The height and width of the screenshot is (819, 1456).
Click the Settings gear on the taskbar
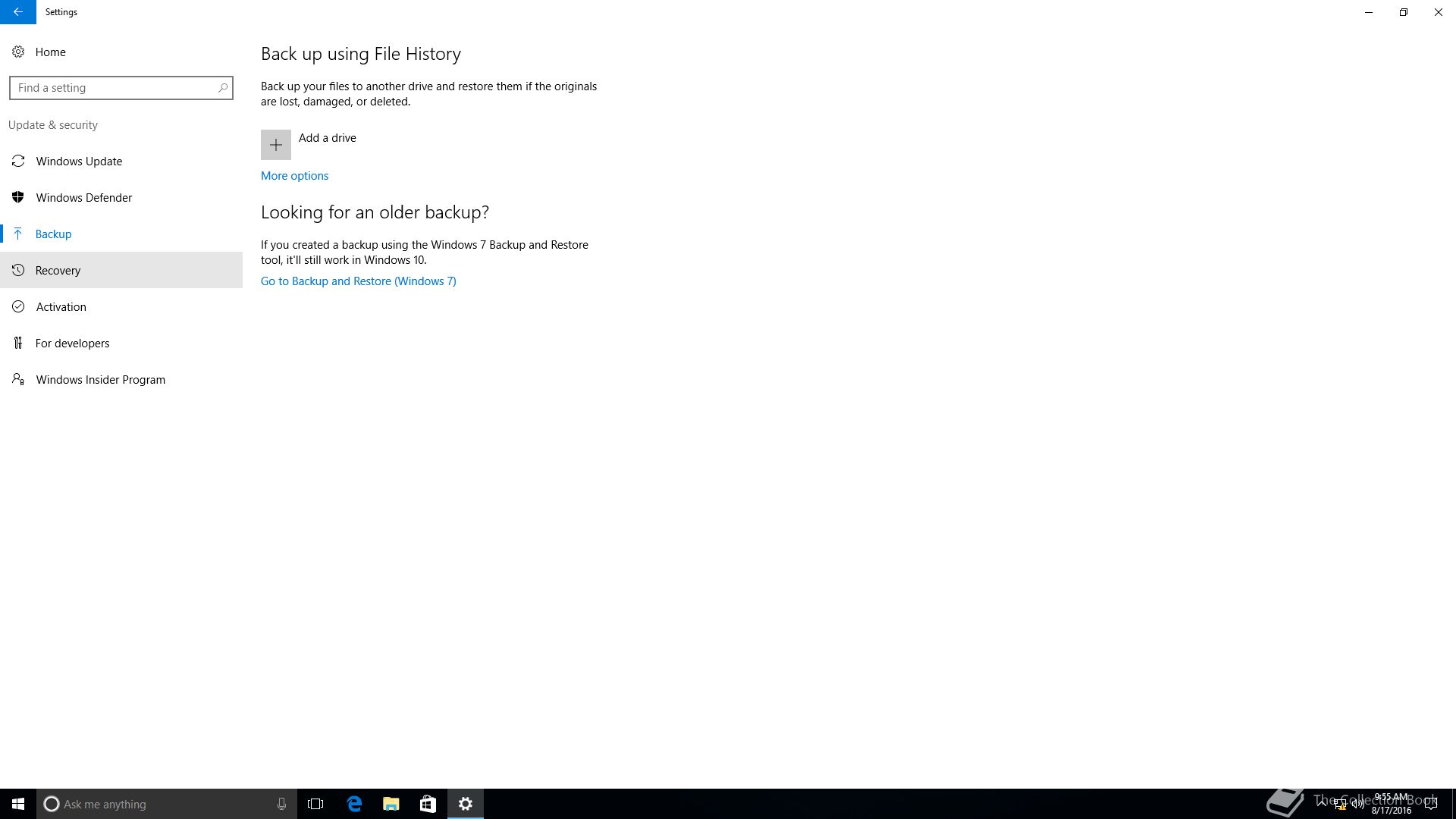click(466, 804)
